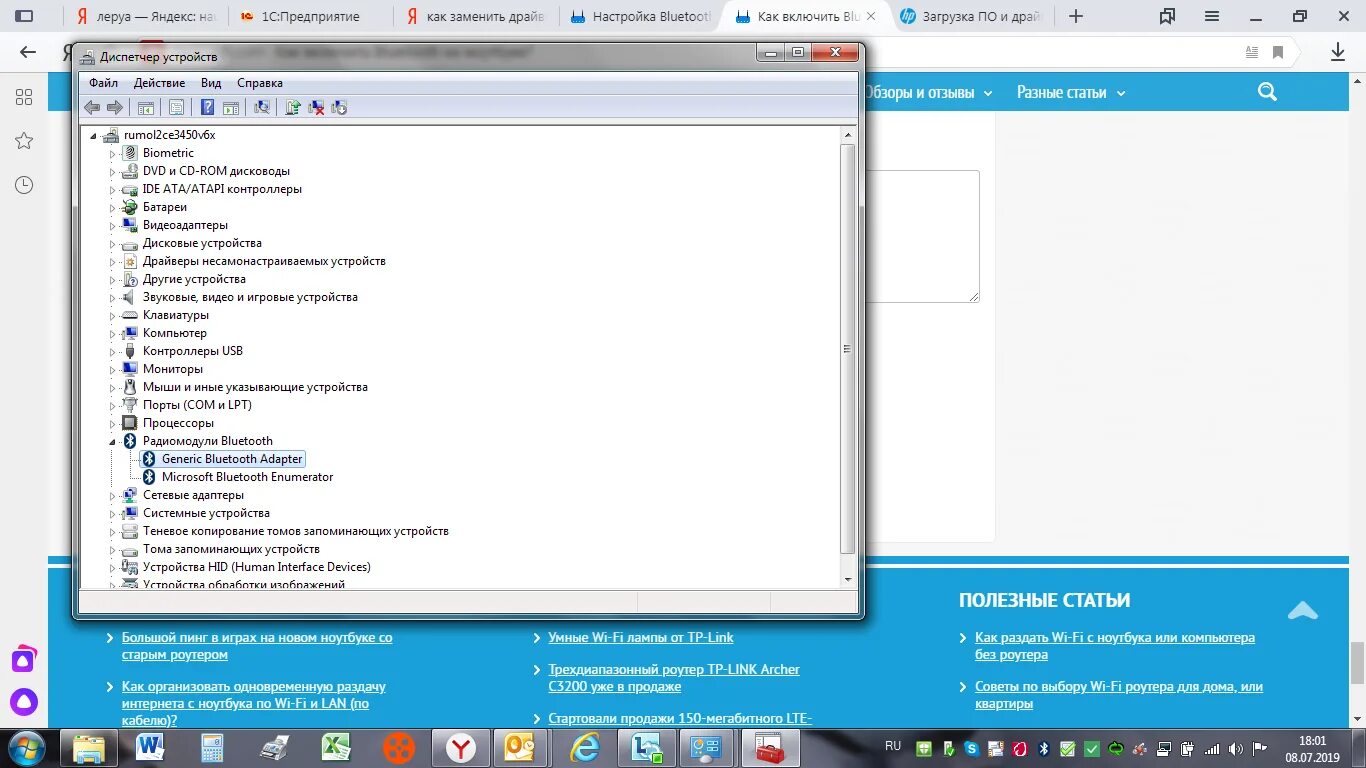Click the Device Manager scrollbar down arrow
The image size is (1366, 768).
[848, 578]
